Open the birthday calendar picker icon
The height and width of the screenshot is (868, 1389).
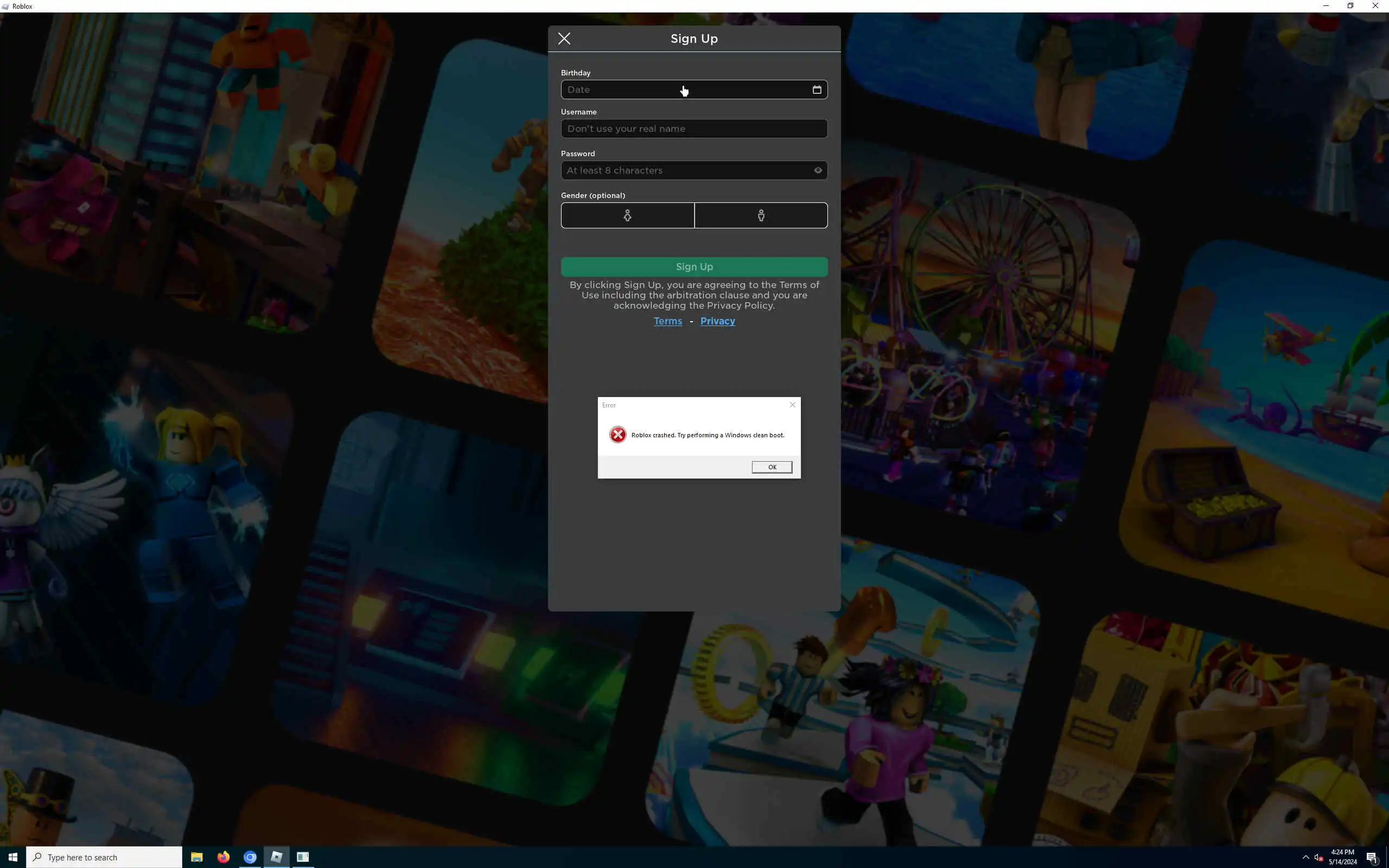click(817, 90)
